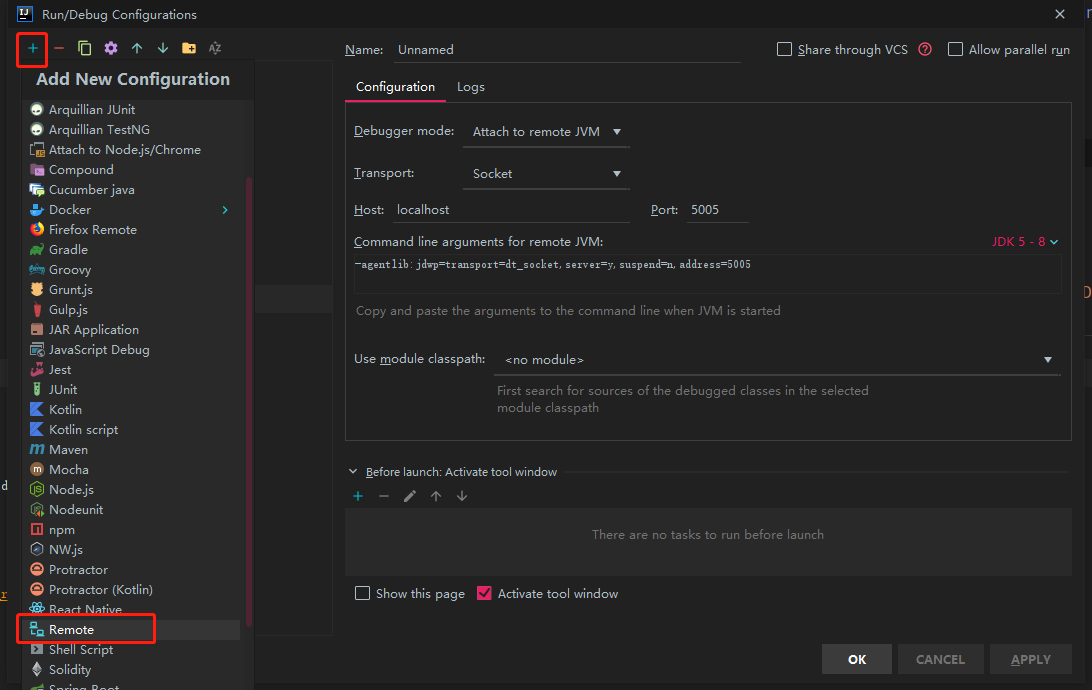1092x690 pixels.
Task: Tick the Show this page checkbox
Action: click(x=362, y=593)
